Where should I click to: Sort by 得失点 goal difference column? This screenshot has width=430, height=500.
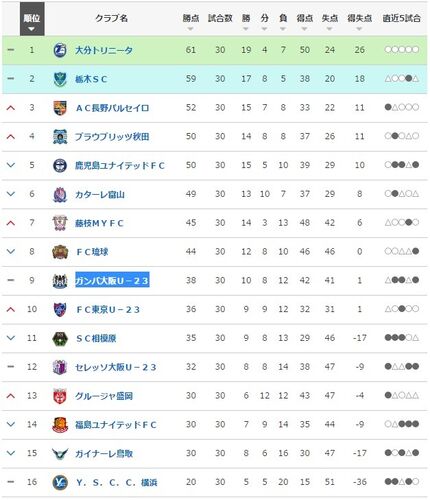tap(359, 22)
